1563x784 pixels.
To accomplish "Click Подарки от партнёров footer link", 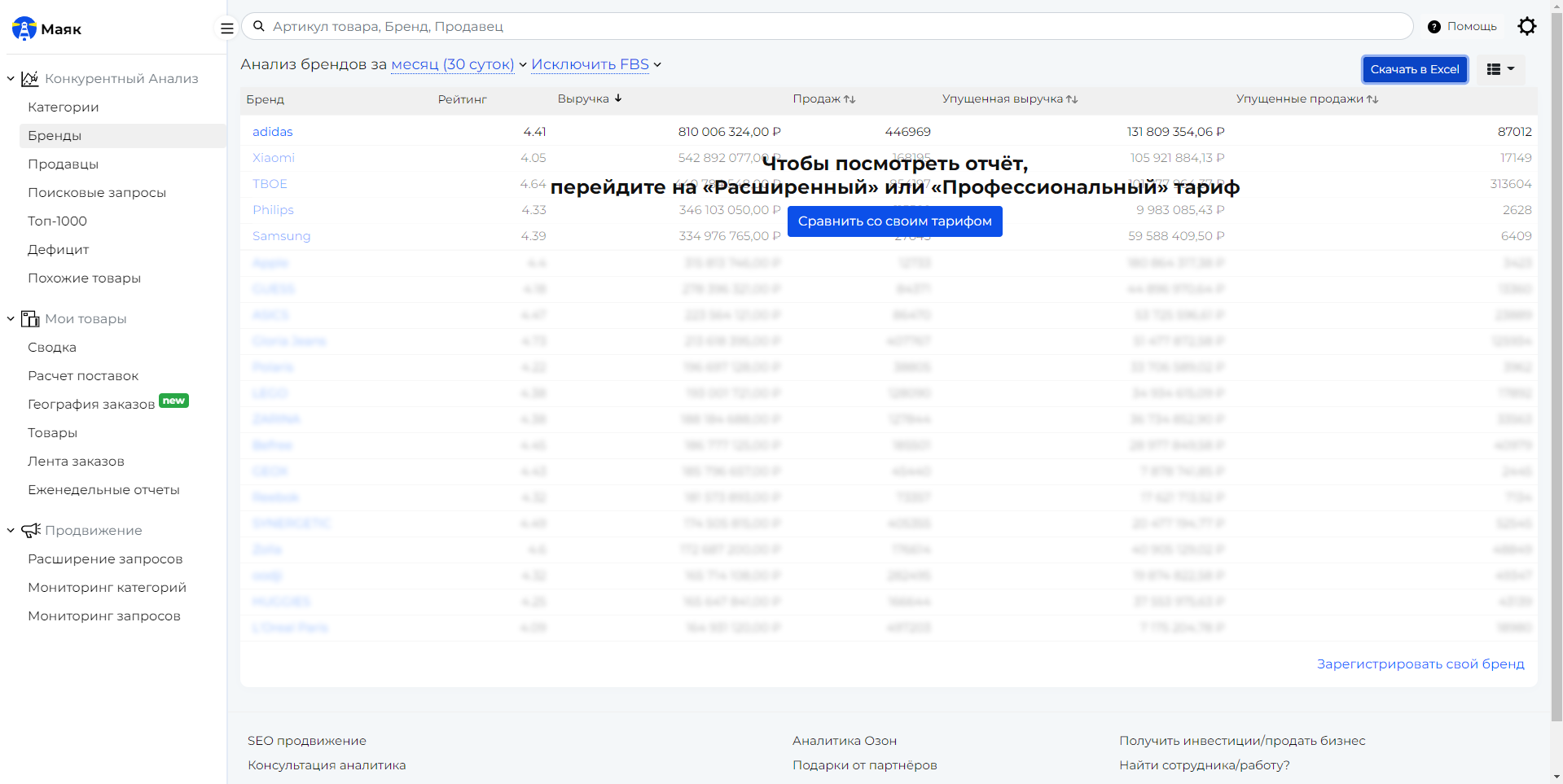I will (x=865, y=765).
